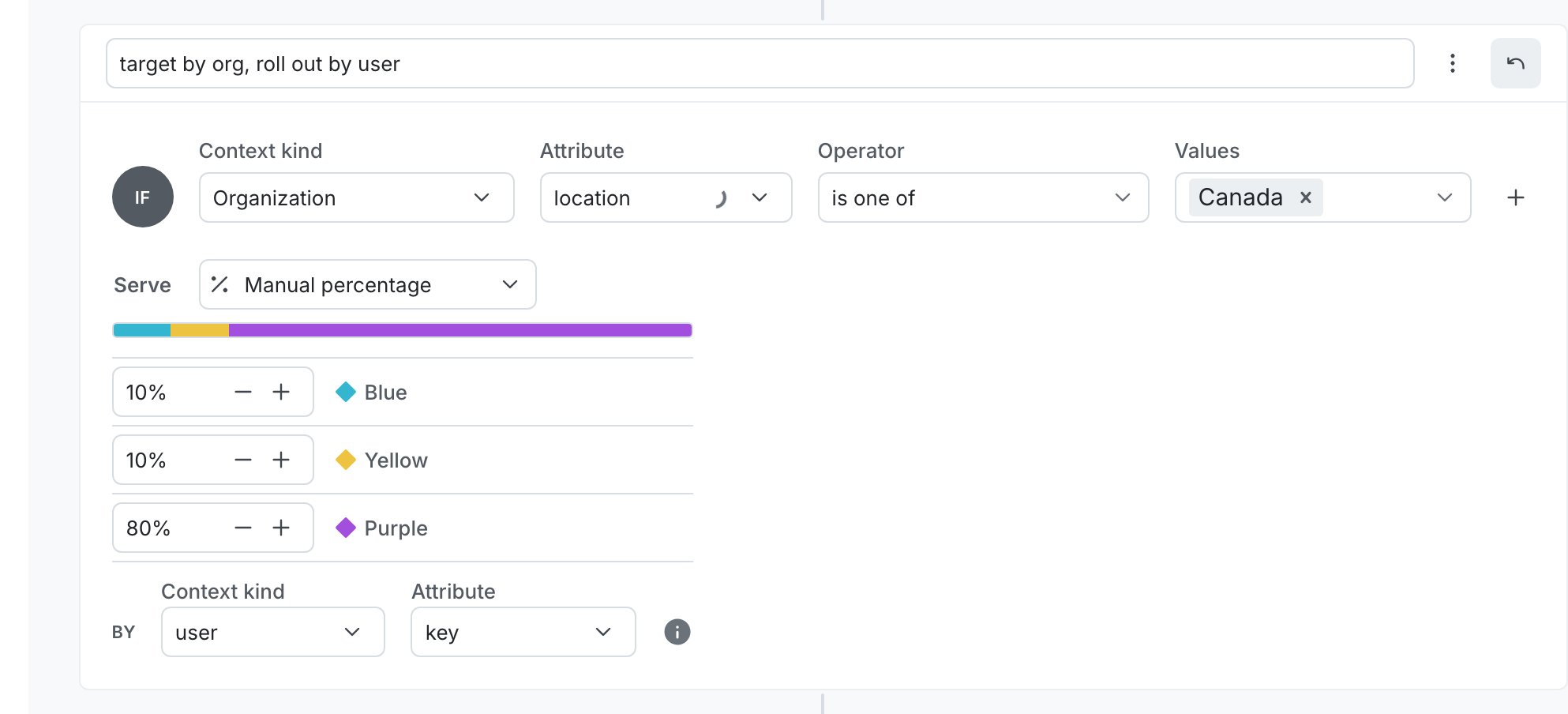Click the blue segment of the rollout bar
The image size is (1568, 714).
[x=142, y=330]
